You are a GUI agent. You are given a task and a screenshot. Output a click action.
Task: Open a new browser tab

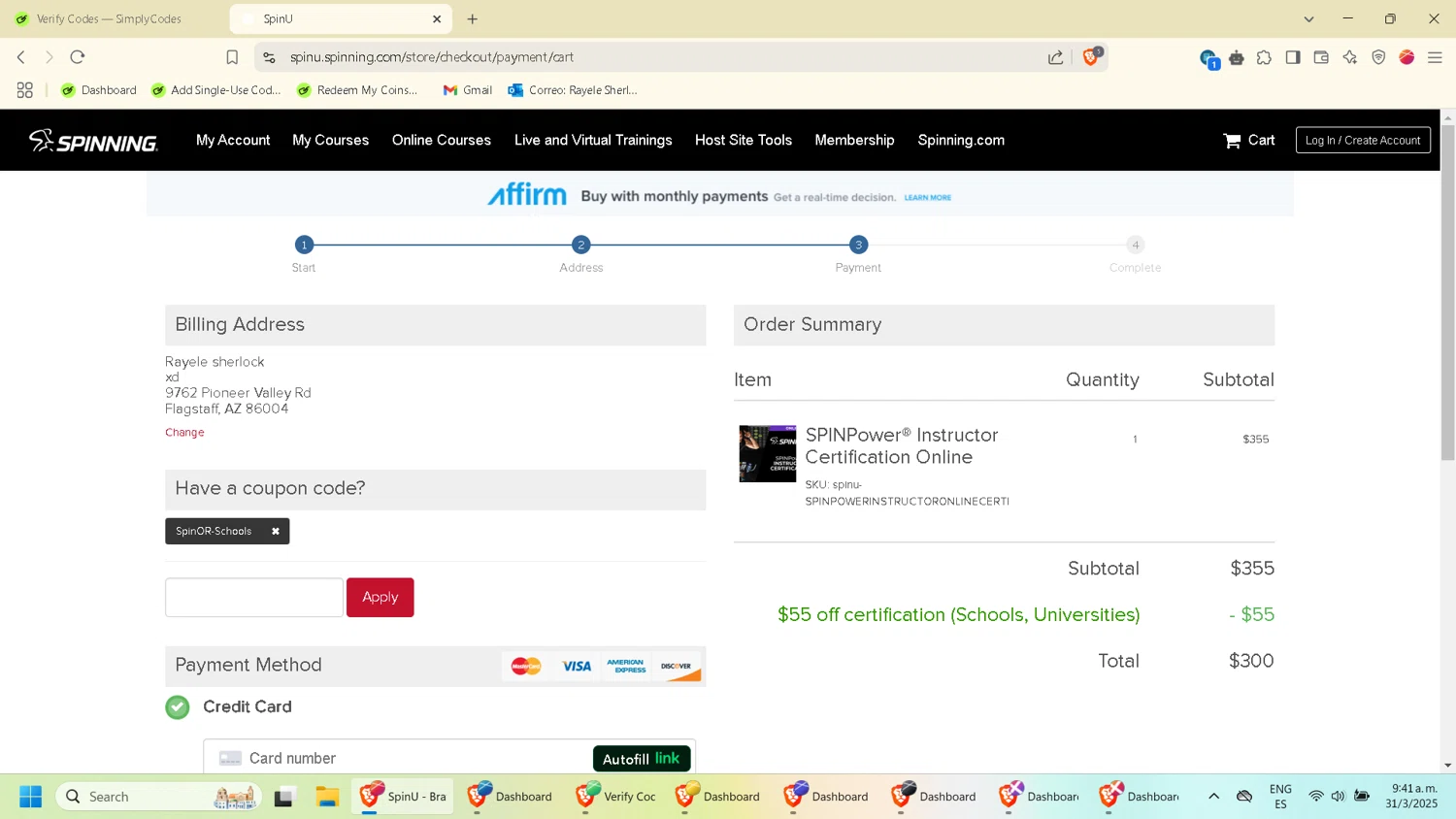click(x=473, y=18)
